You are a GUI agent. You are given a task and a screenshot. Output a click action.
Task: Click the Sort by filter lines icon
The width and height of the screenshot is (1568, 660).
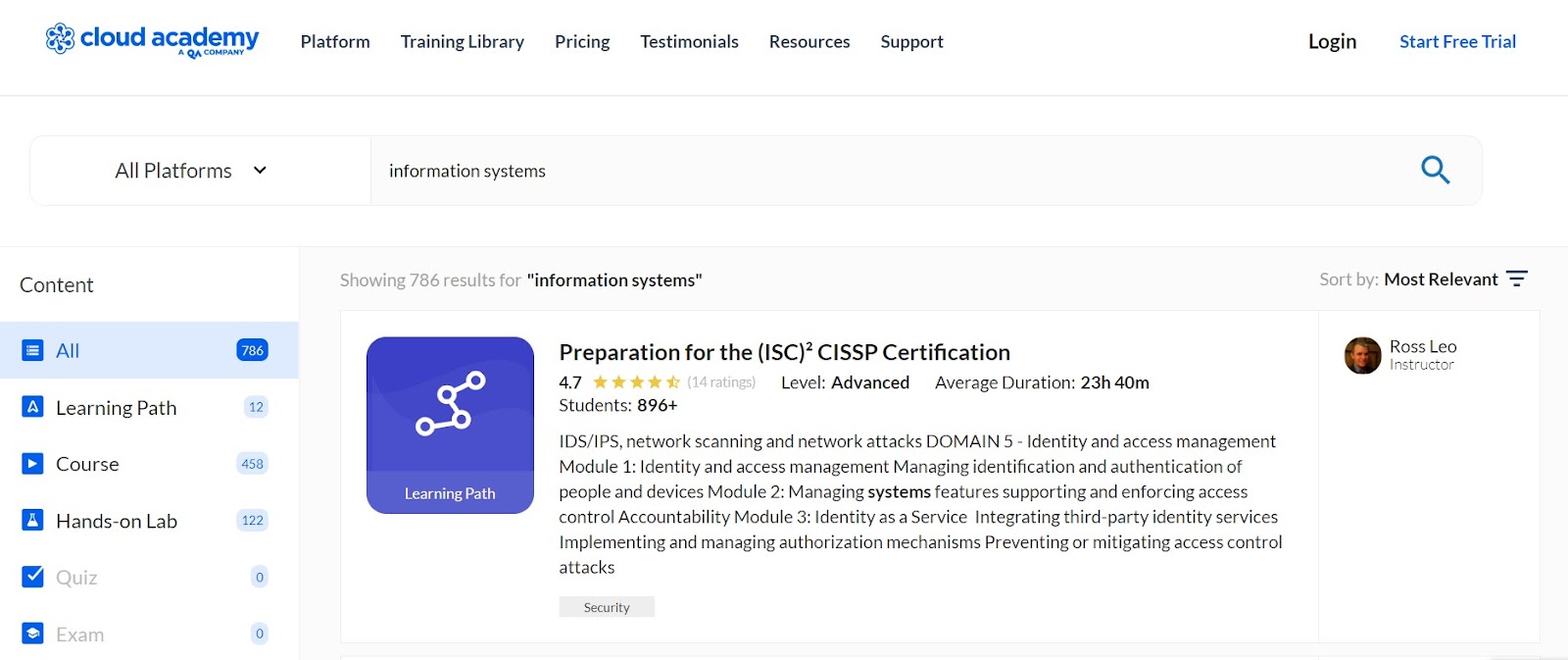pyautogui.click(x=1517, y=279)
